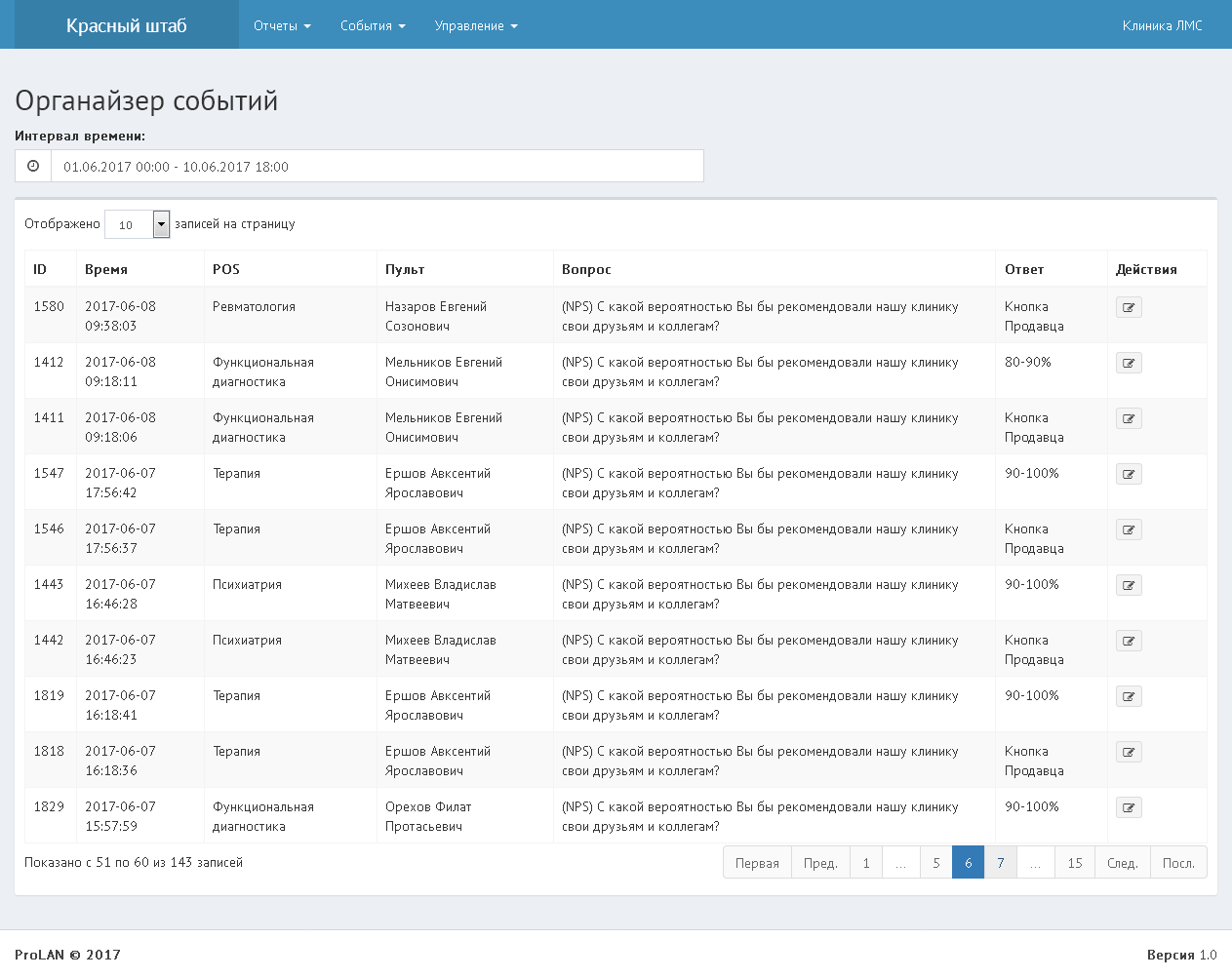This screenshot has width=1232, height=979.
Task: Sort table by the Время column header
Action: click(x=106, y=269)
